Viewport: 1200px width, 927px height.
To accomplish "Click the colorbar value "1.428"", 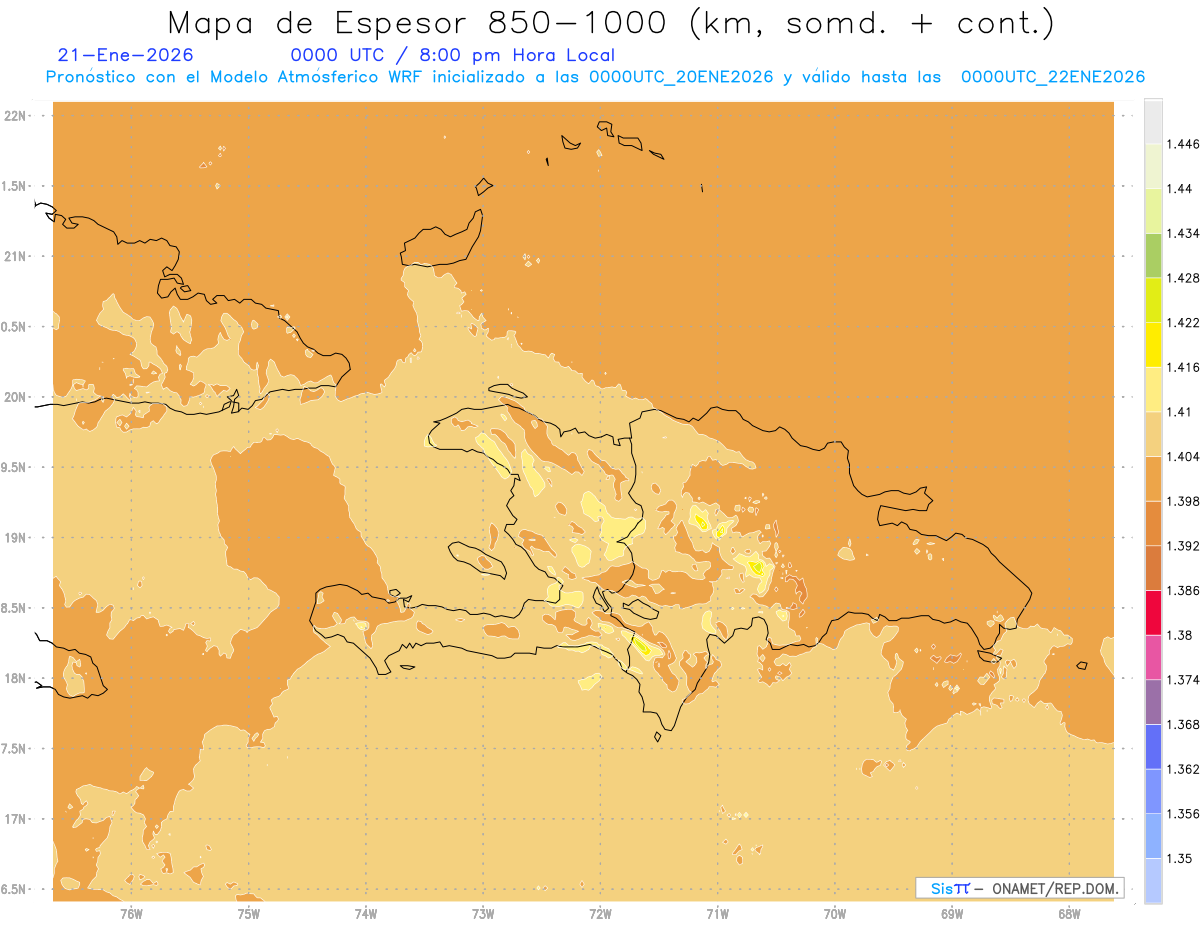I will (x=1184, y=278).
